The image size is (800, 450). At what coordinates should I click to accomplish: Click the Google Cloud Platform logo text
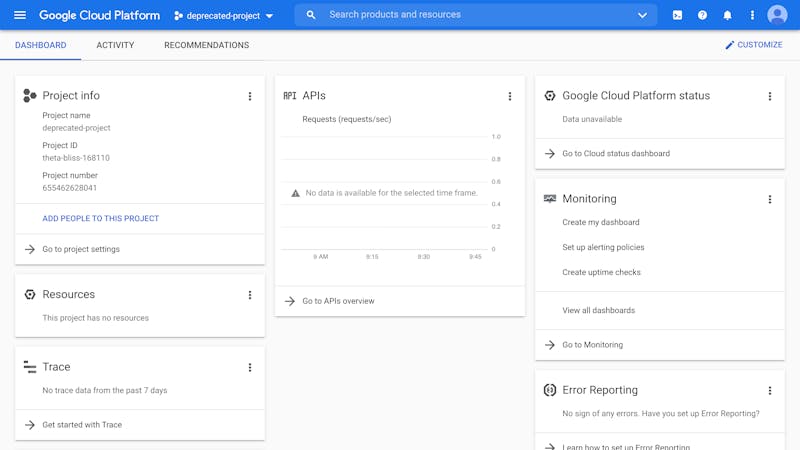(99, 15)
